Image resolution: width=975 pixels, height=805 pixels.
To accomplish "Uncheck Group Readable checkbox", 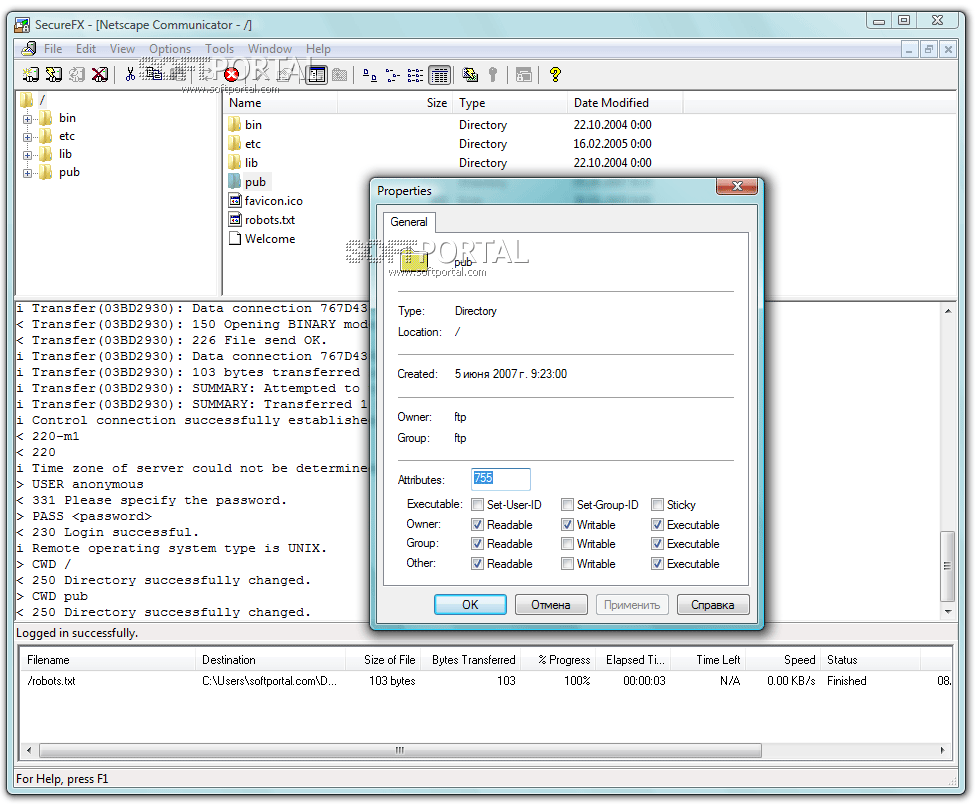I will pyautogui.click(x=478, y=544).
